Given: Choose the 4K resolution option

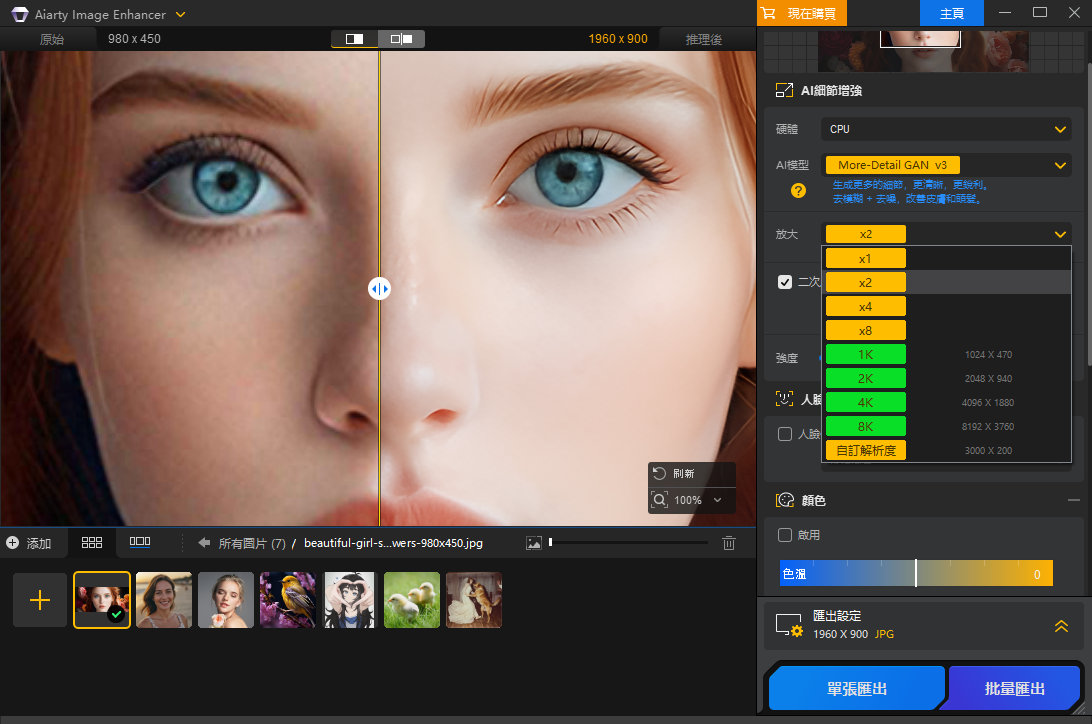Looking at the screenshot, I should [865, 402].
